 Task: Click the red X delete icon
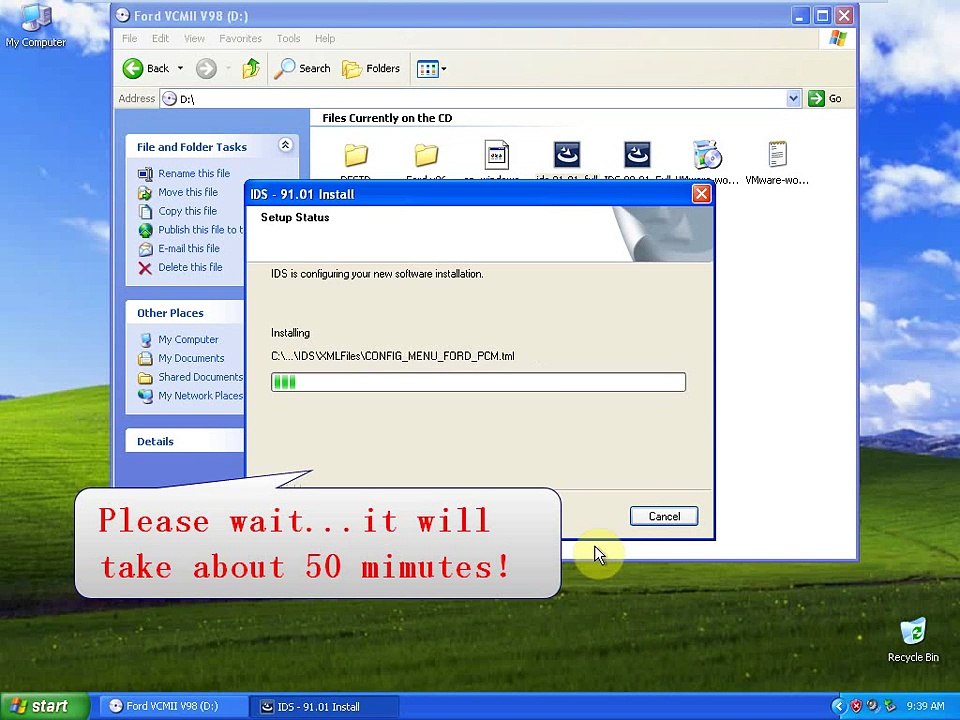pos(145,268)
